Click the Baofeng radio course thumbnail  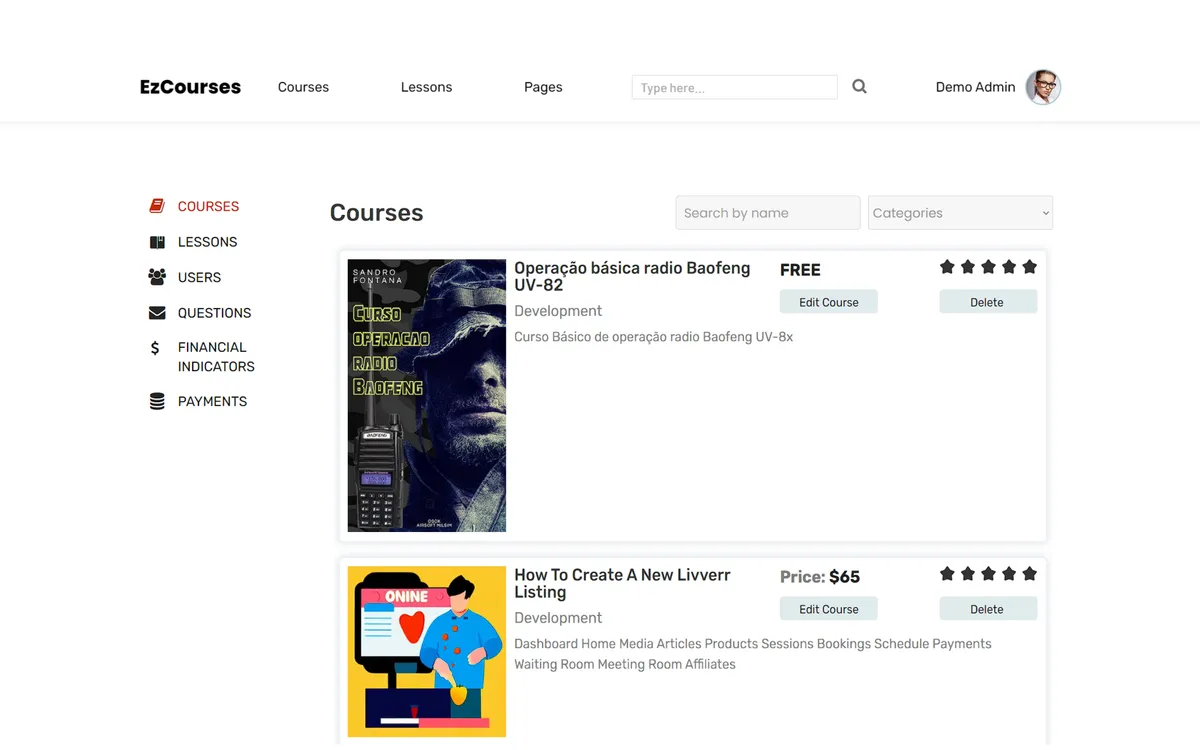pyautogui.click(x=427, y=396)
